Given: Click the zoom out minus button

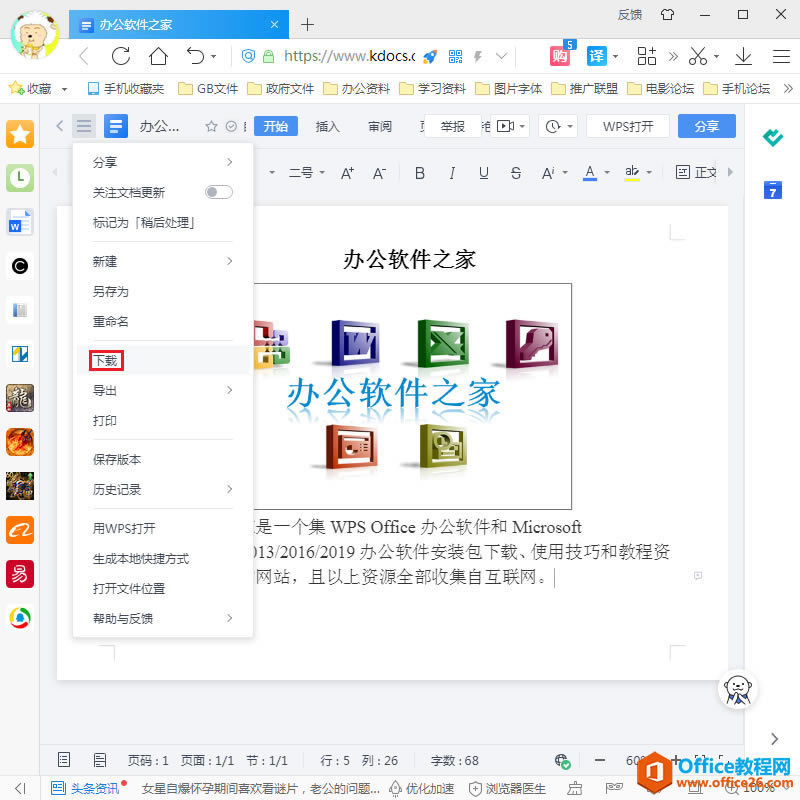Looking at the screenshot, I should (x=600, y=760).
